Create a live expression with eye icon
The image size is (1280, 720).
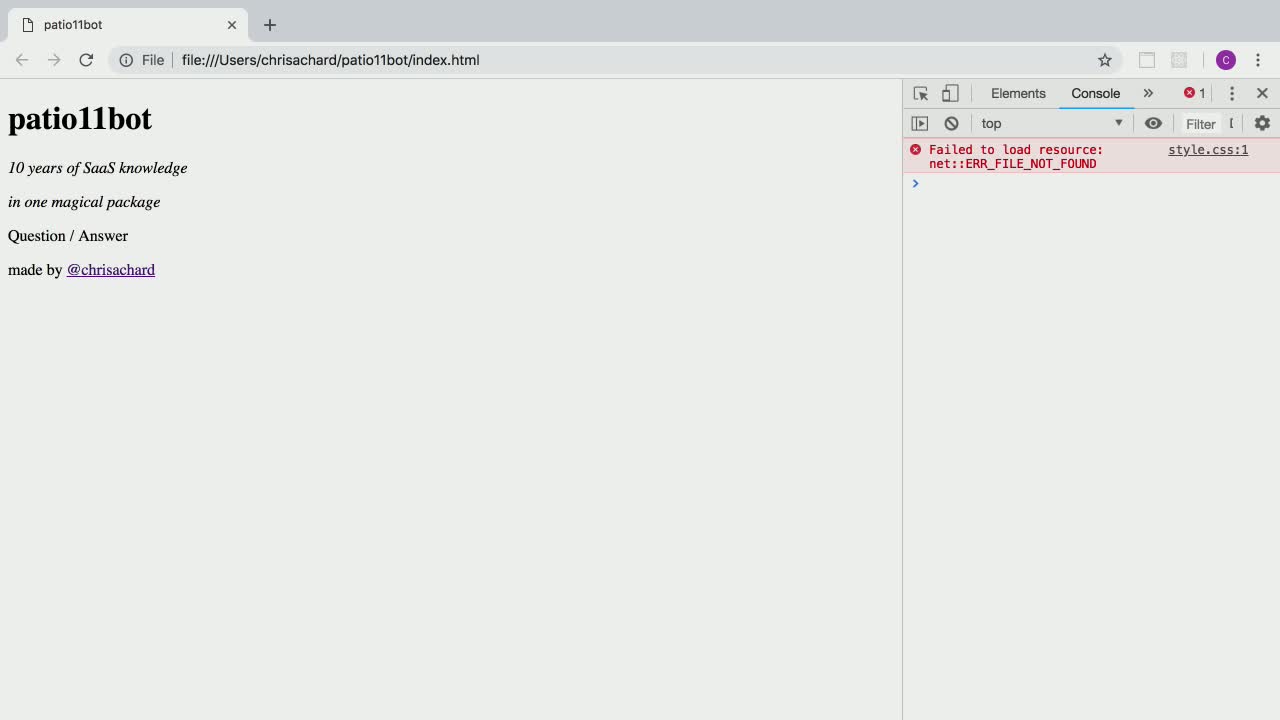pos(1153,123)
